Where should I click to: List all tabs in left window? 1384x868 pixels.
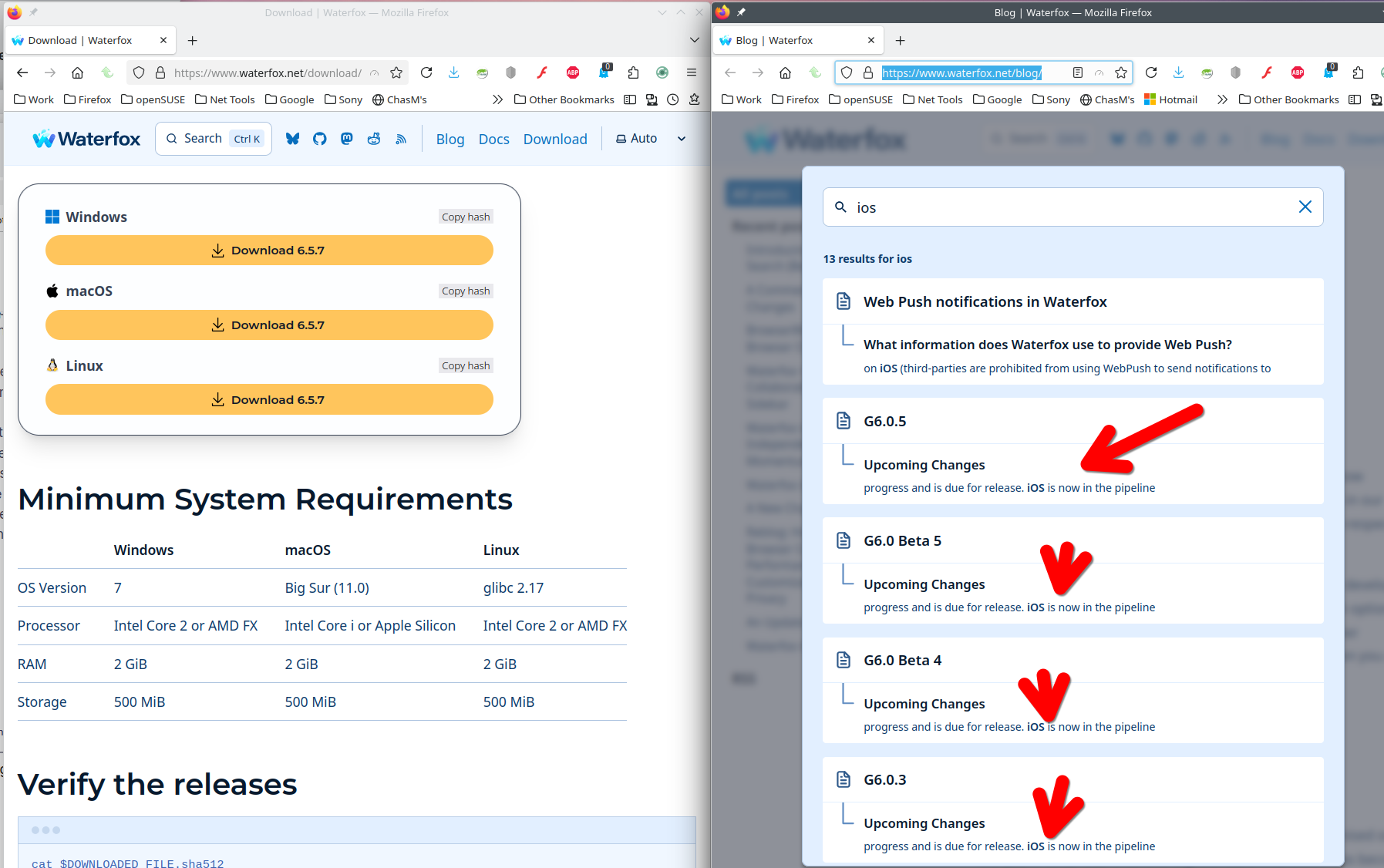(694, 40)
